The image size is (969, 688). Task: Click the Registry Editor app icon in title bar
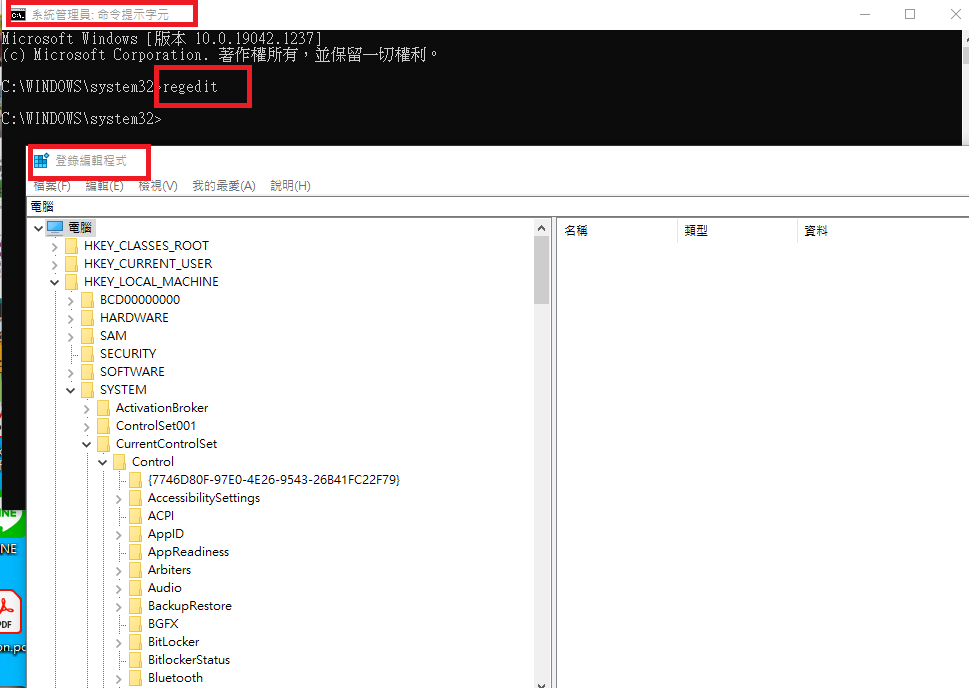click(41, 161)
